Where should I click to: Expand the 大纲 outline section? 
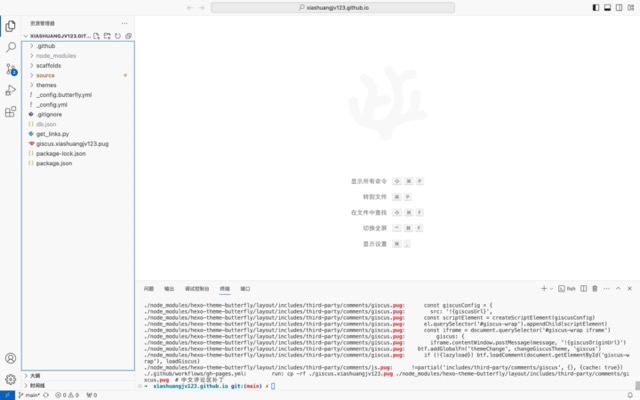click(35, 376)
